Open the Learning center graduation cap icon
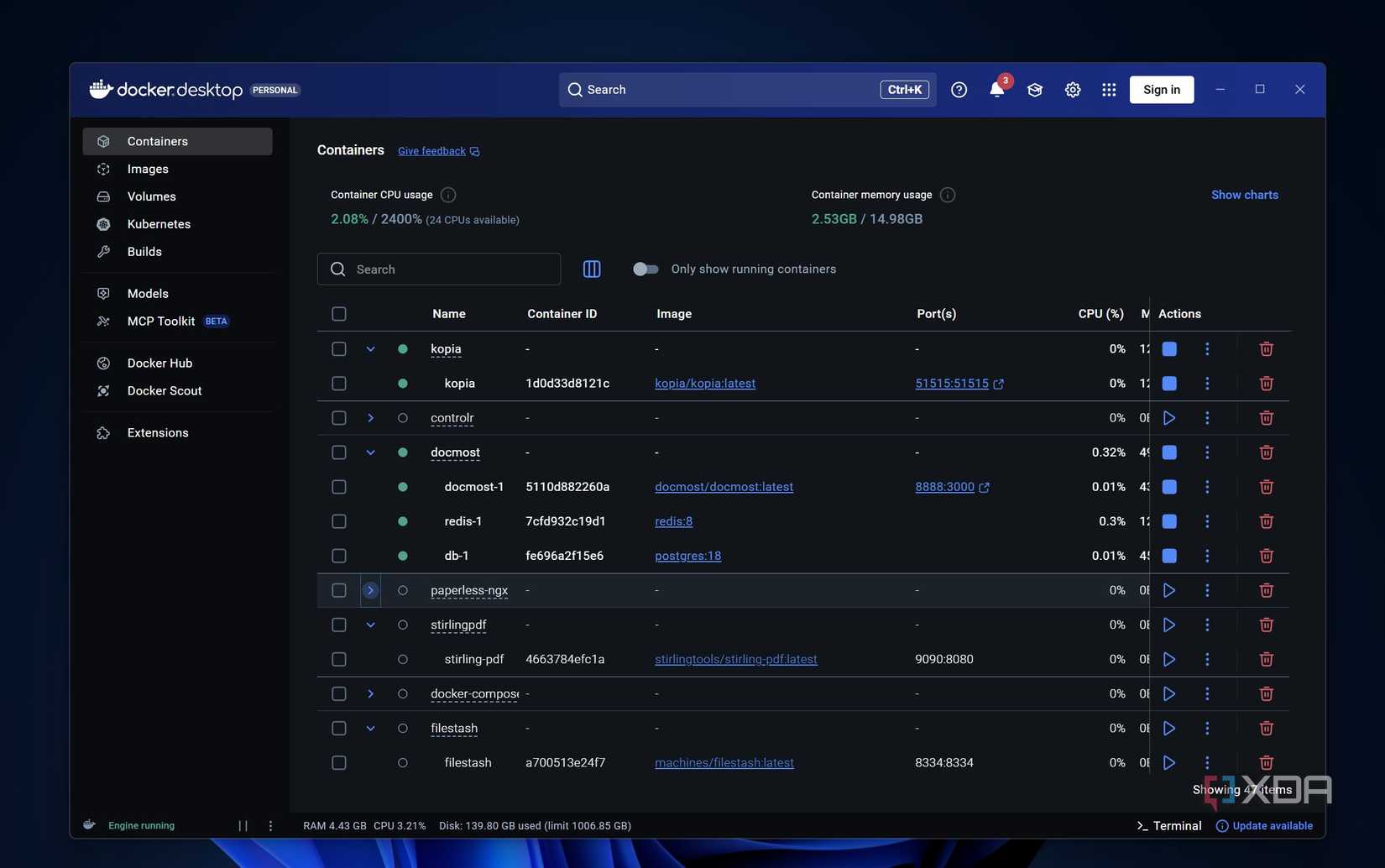The image size is (1385, 868). (1035, 90)
